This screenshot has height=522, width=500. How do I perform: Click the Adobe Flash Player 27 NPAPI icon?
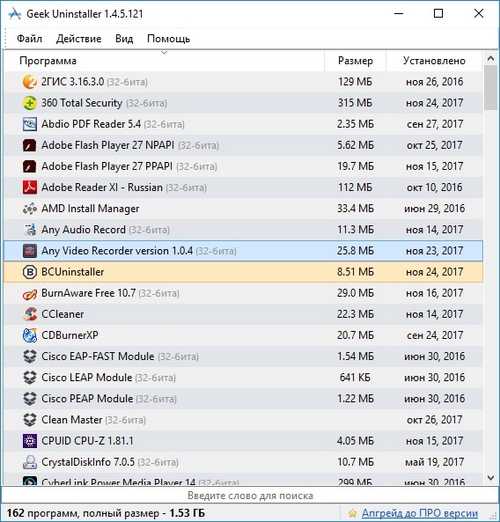pyautogui.click(x=29, y=145)
